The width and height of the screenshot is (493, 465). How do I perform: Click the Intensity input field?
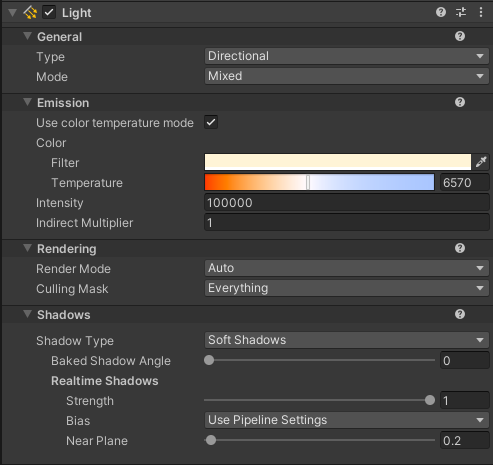(x=347, y=203)
